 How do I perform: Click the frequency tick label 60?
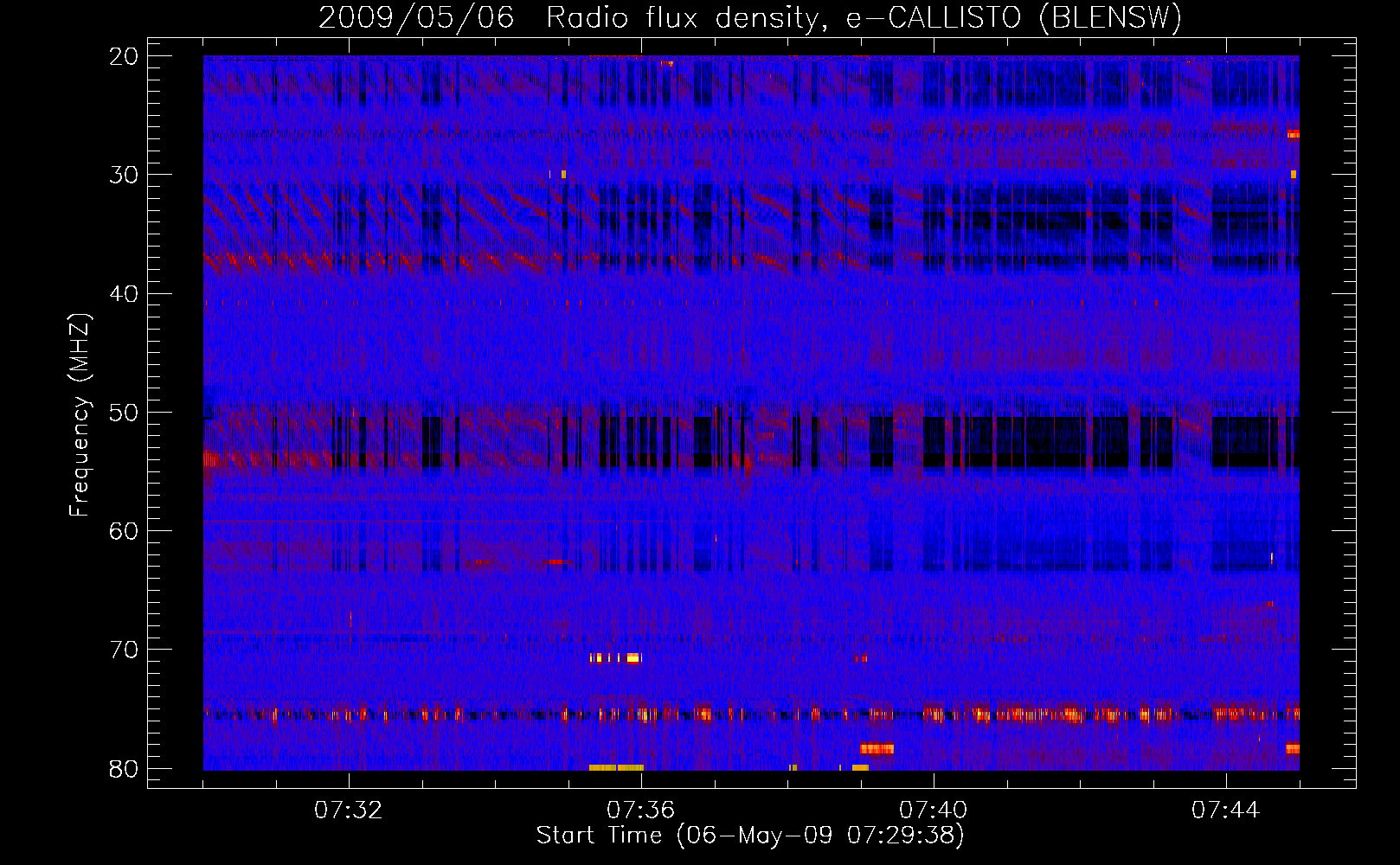tap(124, 531)
